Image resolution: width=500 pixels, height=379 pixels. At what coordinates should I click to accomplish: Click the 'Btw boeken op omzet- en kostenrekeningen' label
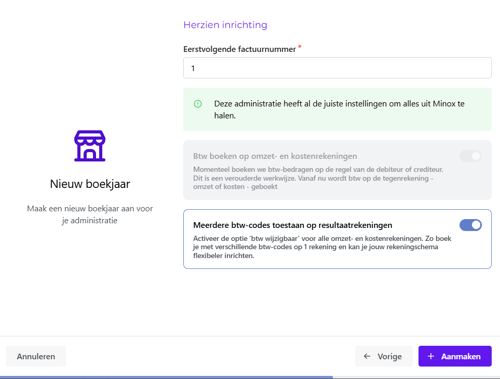tap(275, 156)
